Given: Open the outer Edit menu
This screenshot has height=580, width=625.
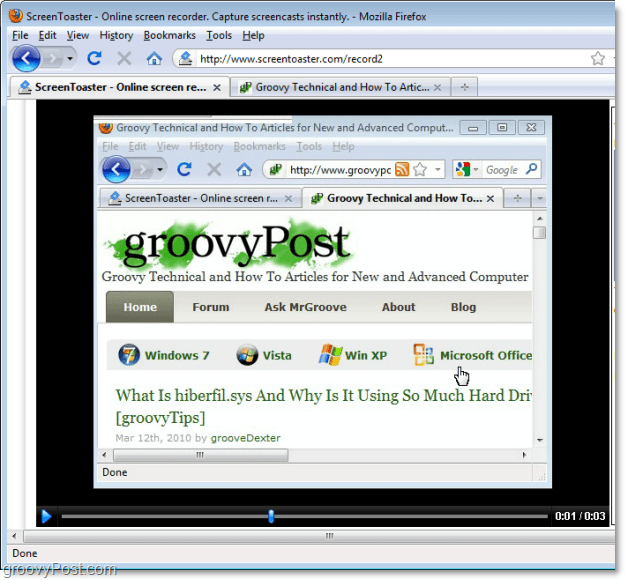Looking at the screenshot, I should tap(47, 35).
